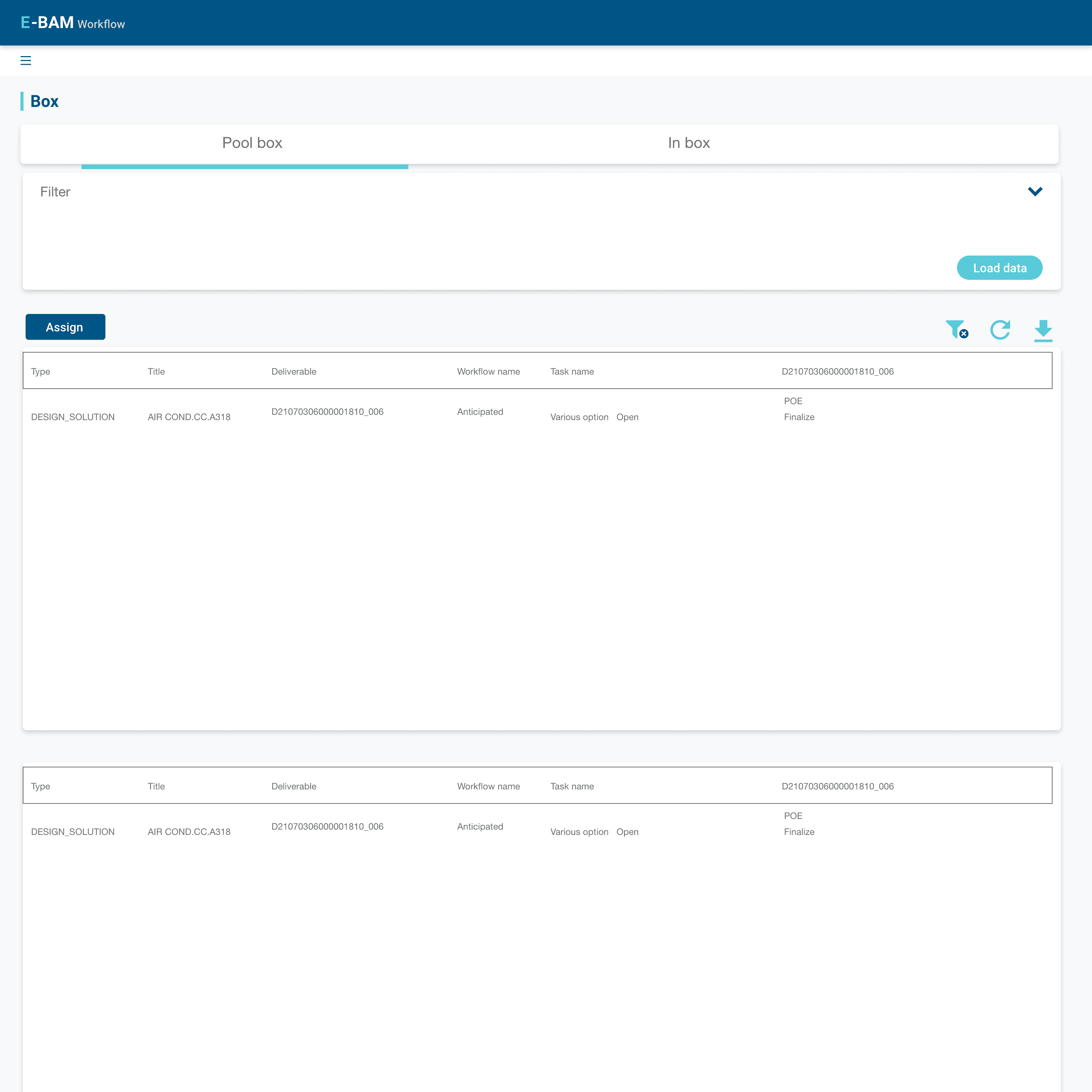Screen dimensions: 1092x1092
Task: Switch to the In box tab
Action: click(x=689, y=143)
